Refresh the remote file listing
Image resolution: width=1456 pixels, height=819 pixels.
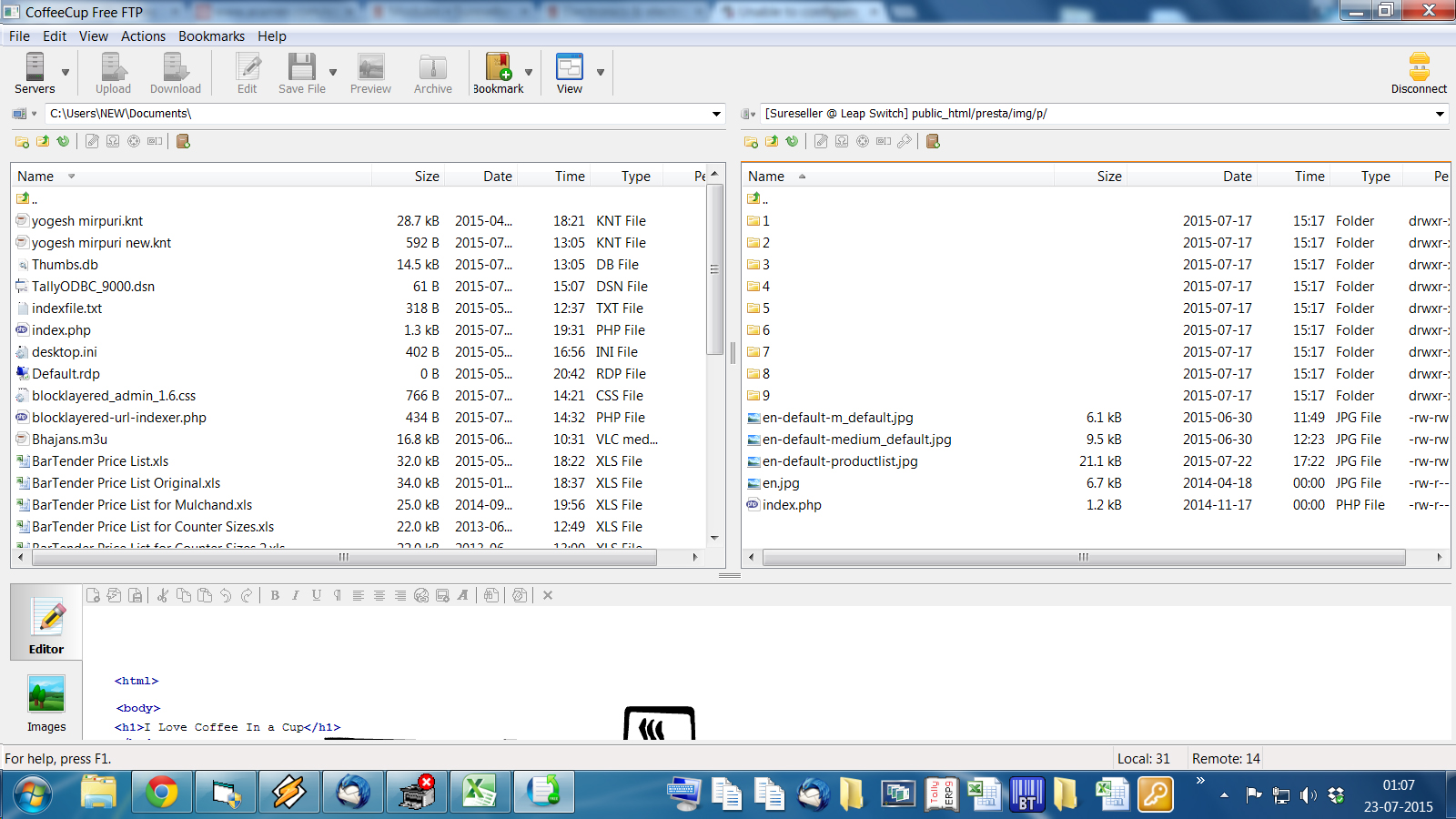(792, 141)
